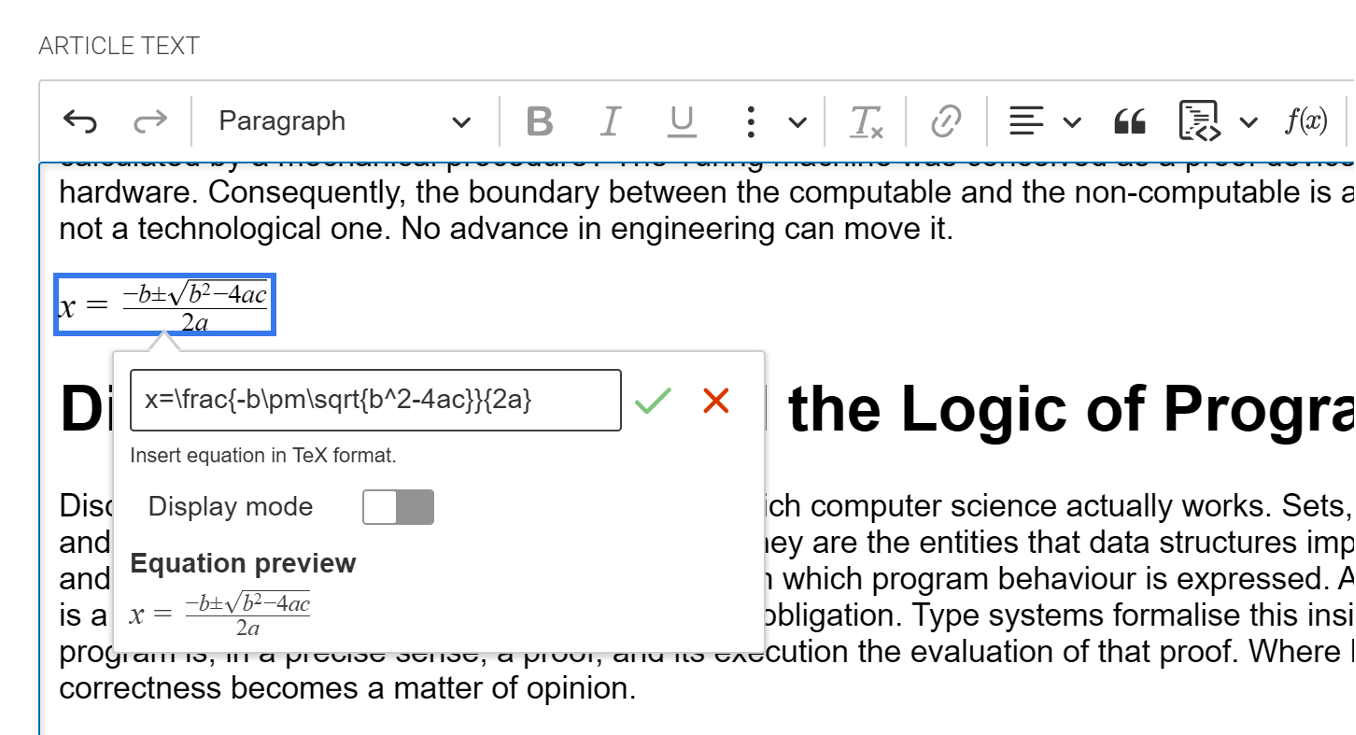Viewport: 1356px width, 735px height.
Task: Click the 'ARTICLE TEXT' field label
Action: pos(119,46)
